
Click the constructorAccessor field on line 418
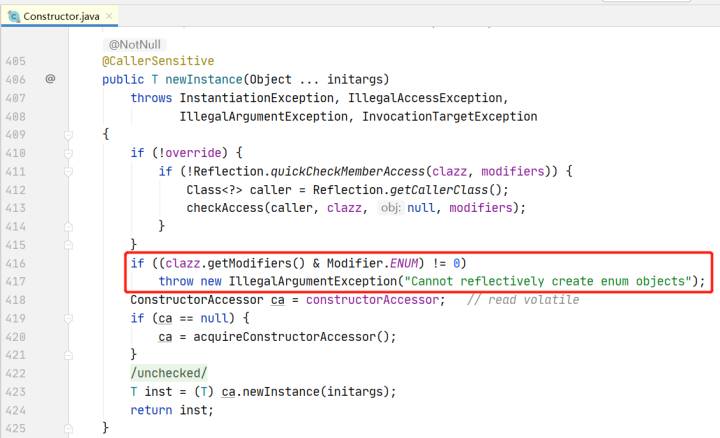(x=372, y=300)
